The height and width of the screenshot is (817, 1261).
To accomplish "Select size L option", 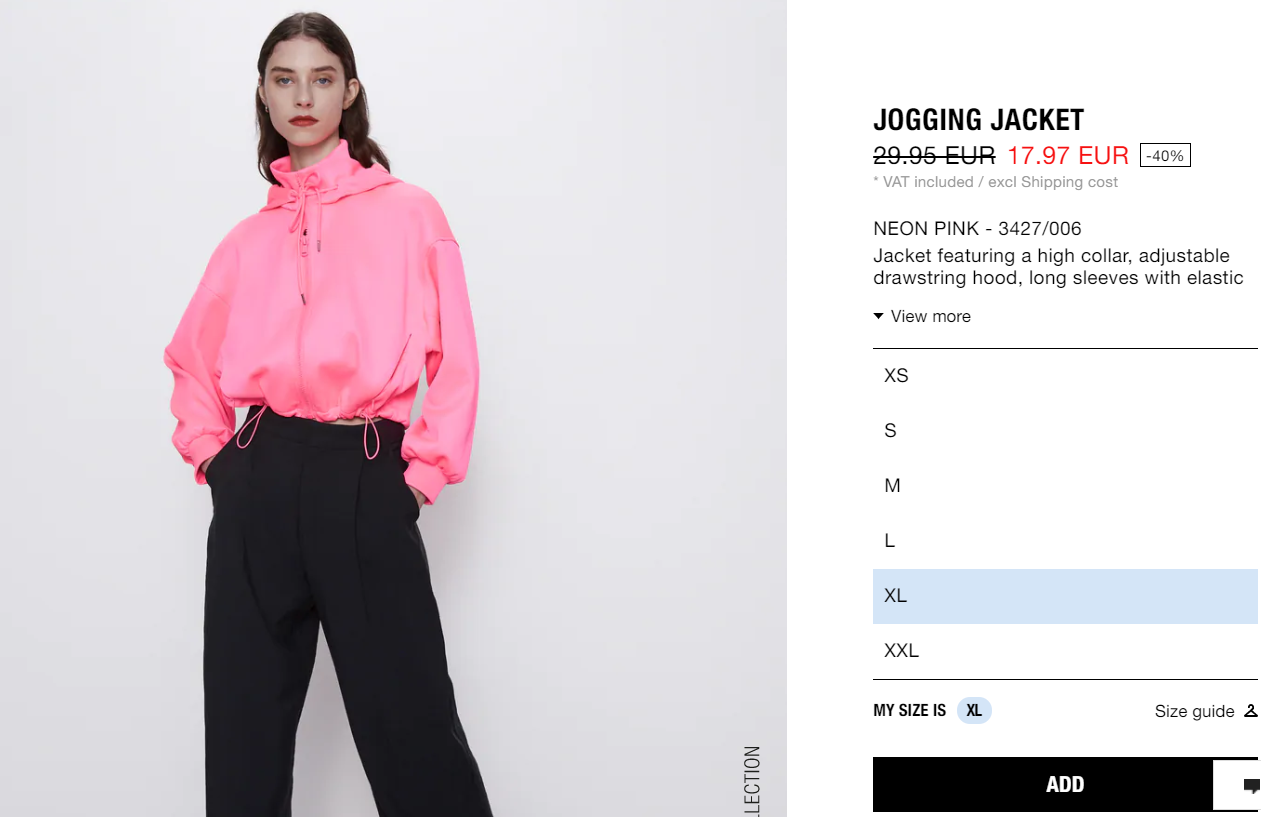I will (x=1065, y=541).
